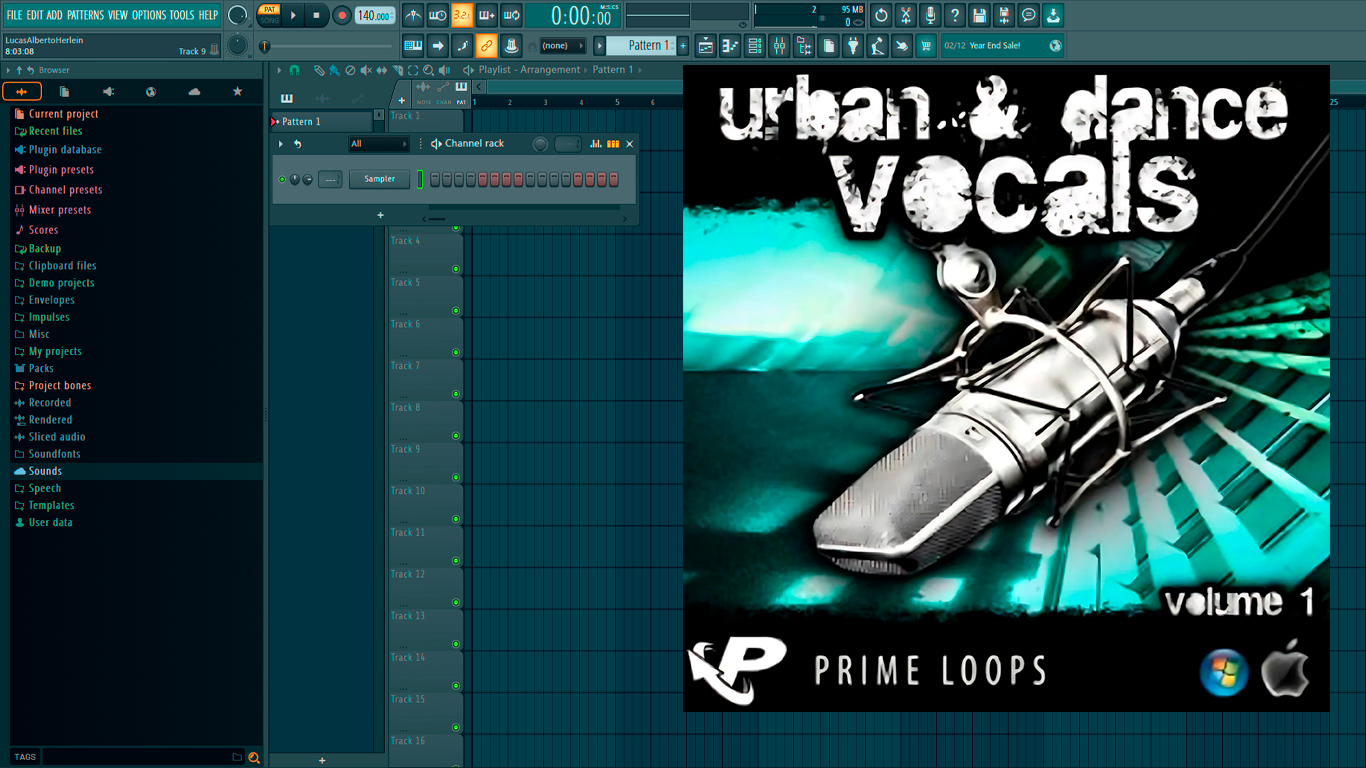Open playlist options arrow menu
This screenshot has width=1366, height=768.
[280, 70]
